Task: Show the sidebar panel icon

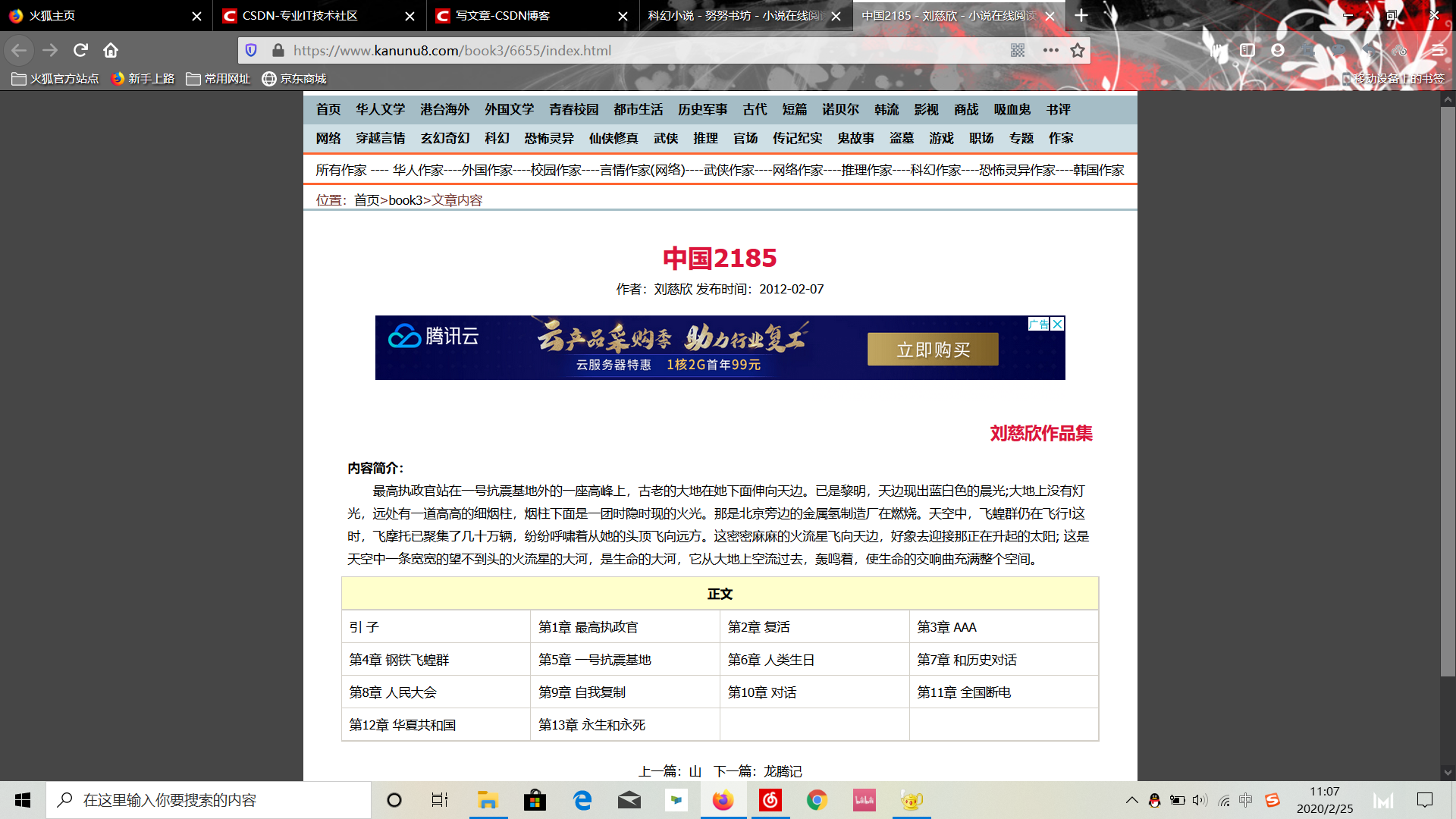Action: [x=1247, y=51]
